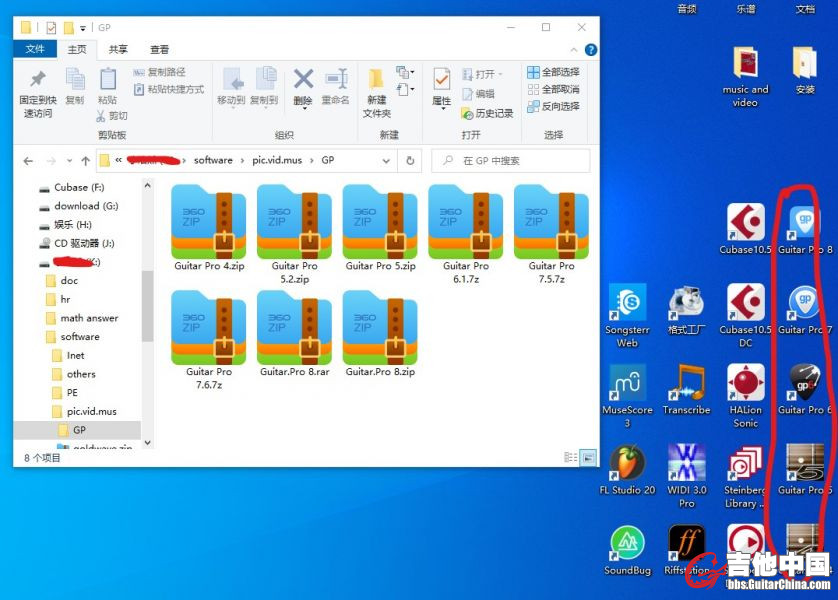
Task: Expand address bar history dropdown
Action: click(x=386, y=160)
